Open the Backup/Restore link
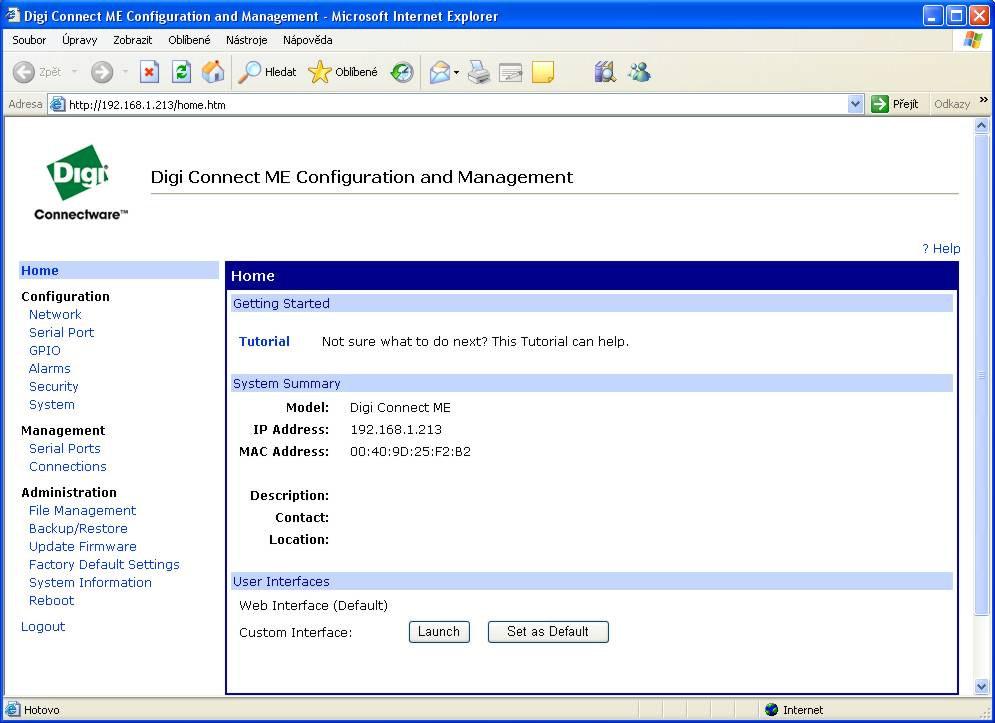The image size is (995, 723). tap(78, 528)
